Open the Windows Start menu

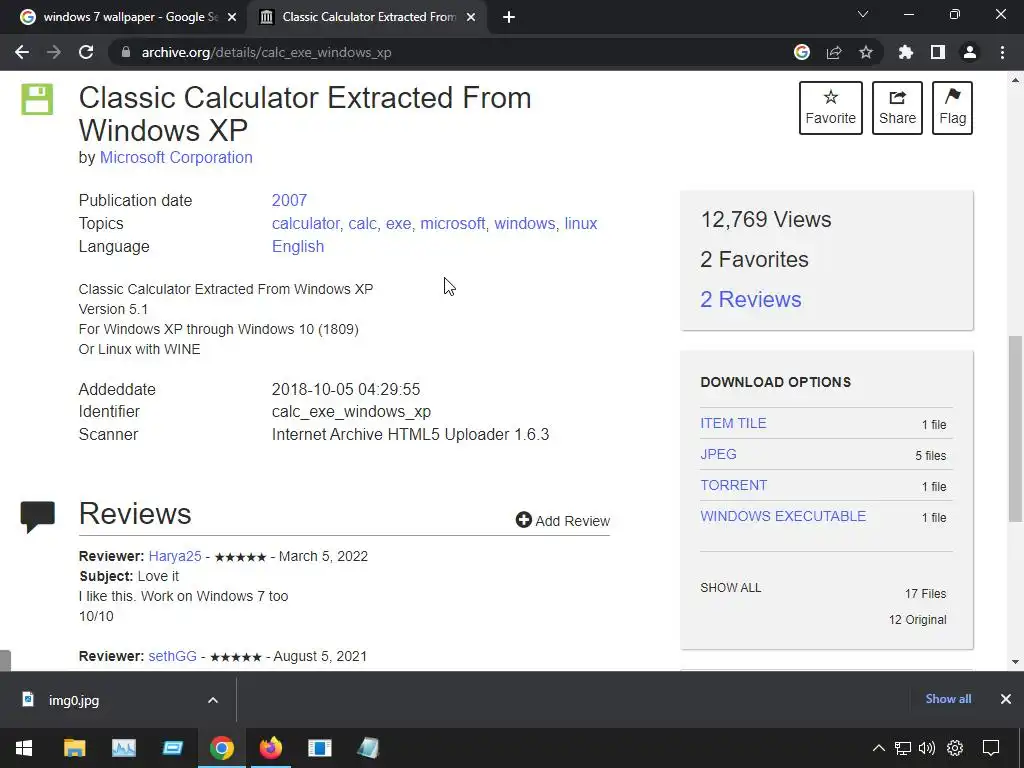point(24,748)
